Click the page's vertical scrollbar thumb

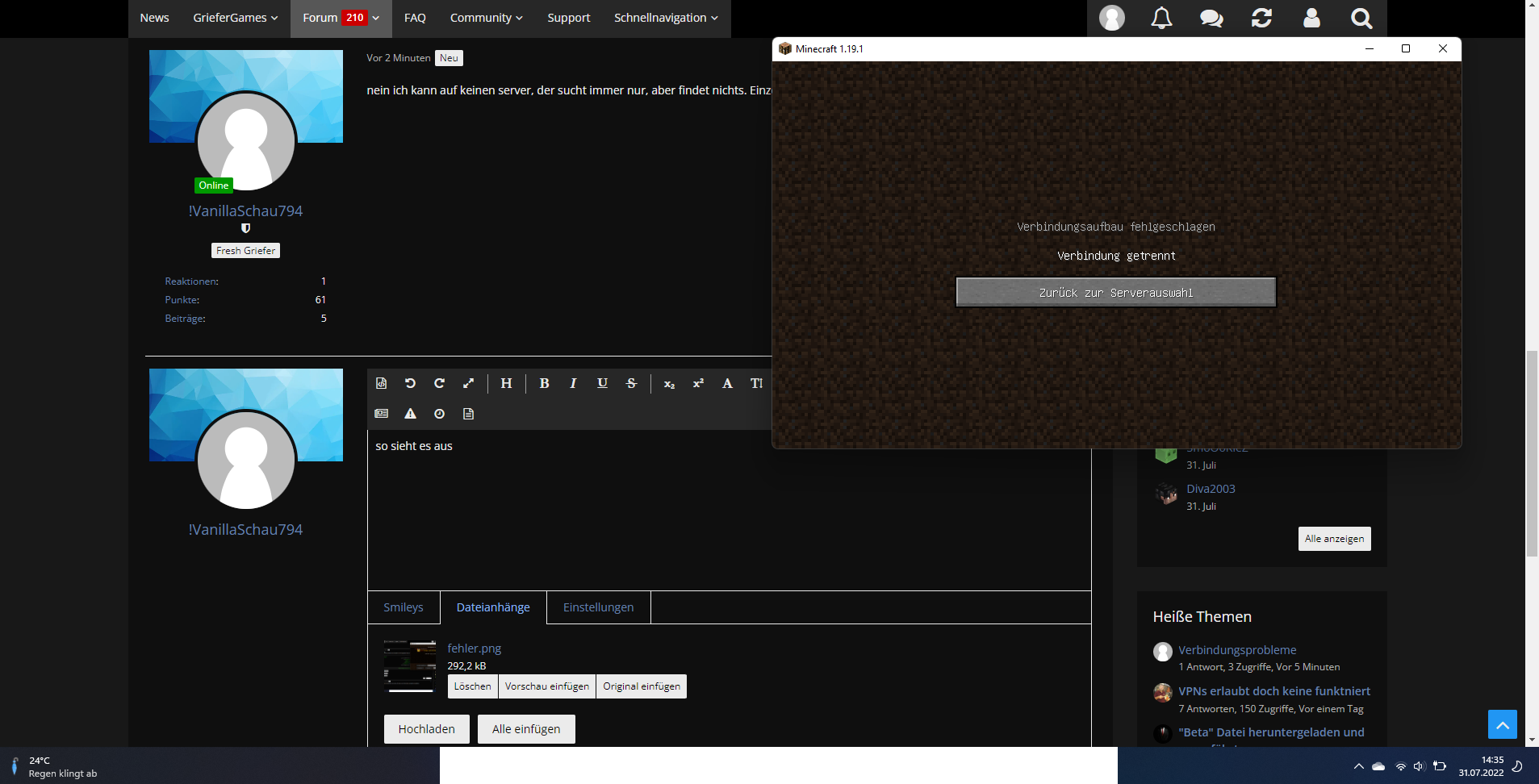click(x=1532, y=453)
